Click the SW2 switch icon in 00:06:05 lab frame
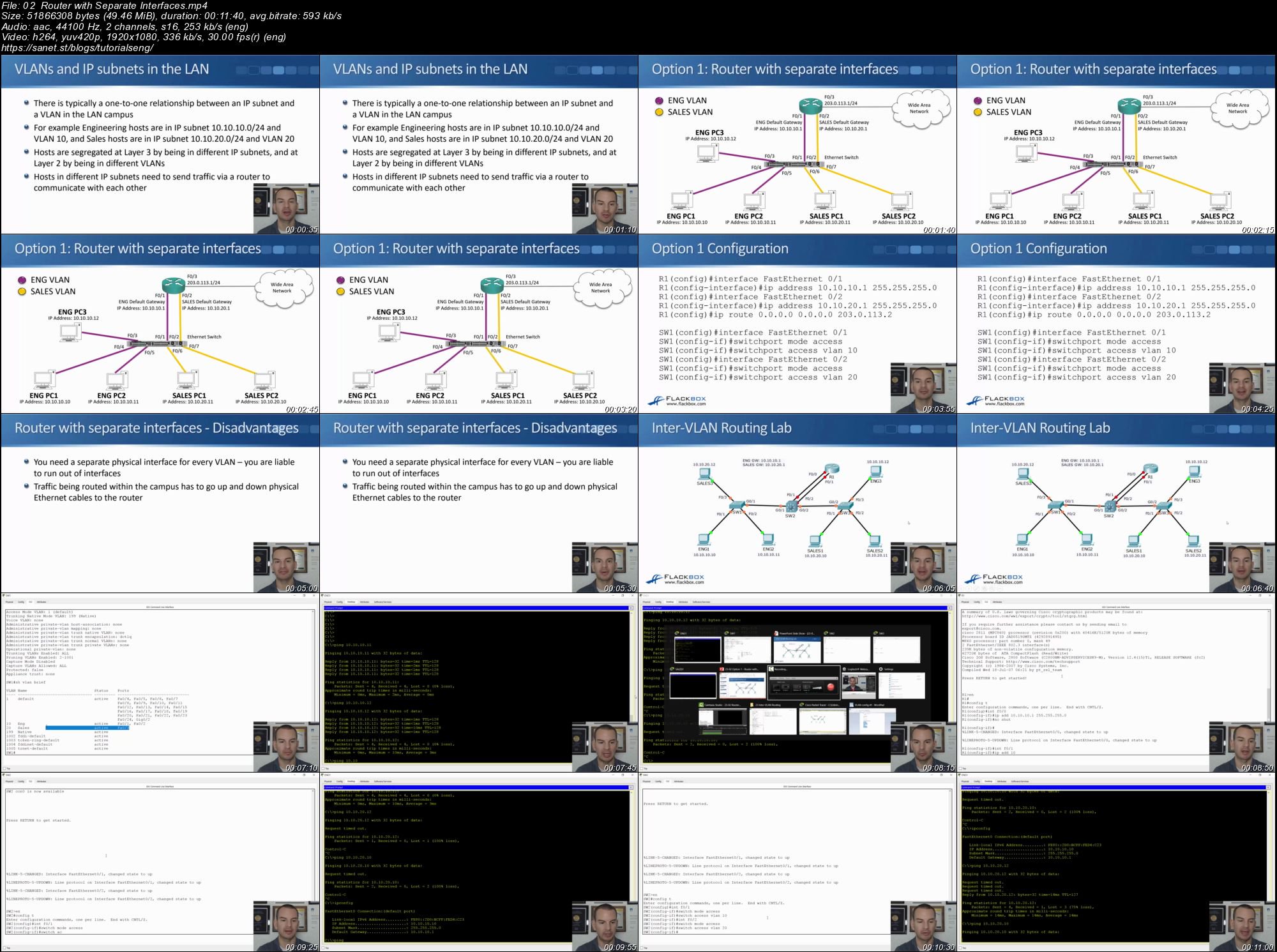Screen dimensions: 1277x952 click(792, 506)
